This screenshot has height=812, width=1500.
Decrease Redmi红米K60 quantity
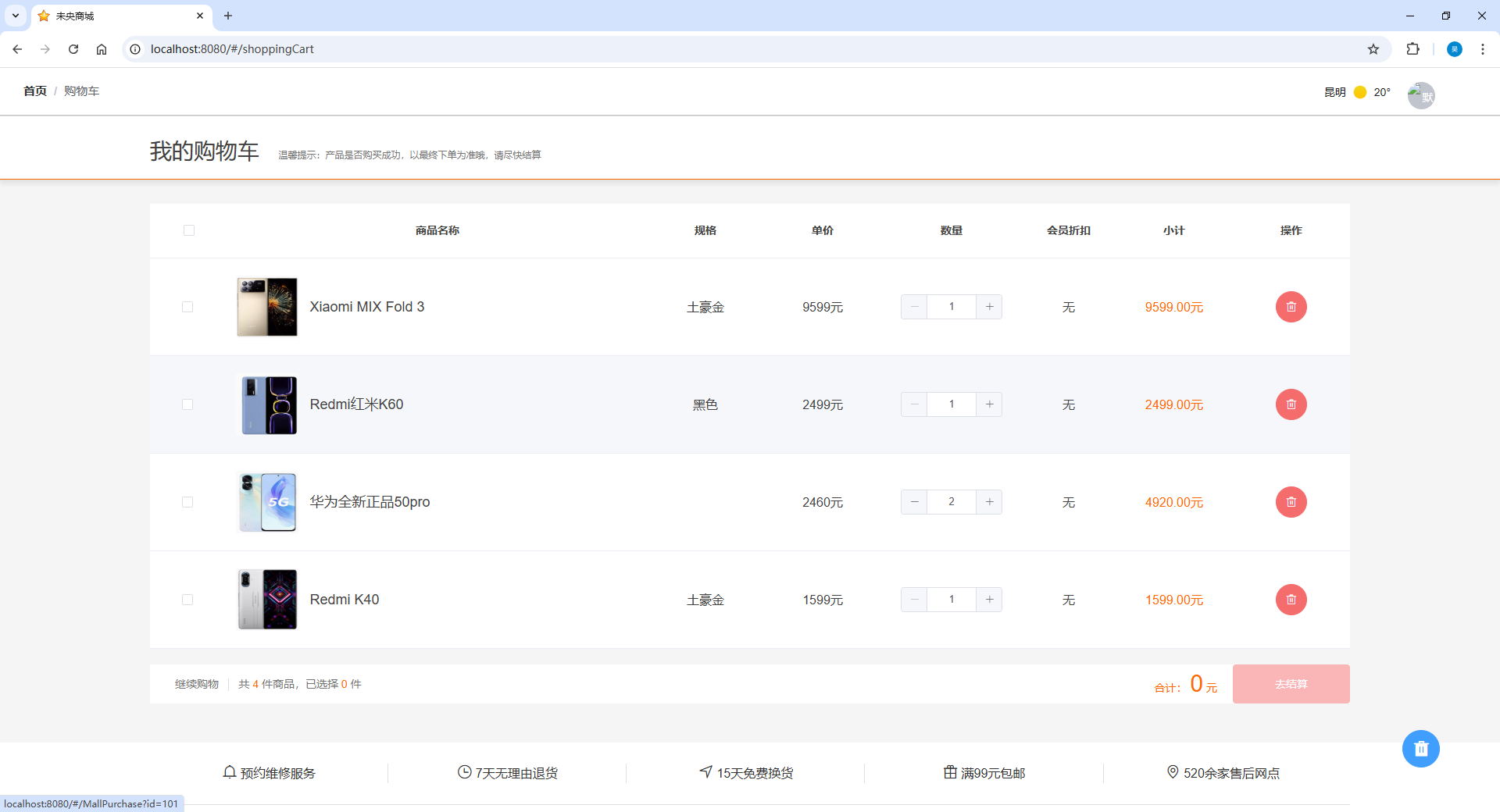pyautogui.click(x=914, y=404)
